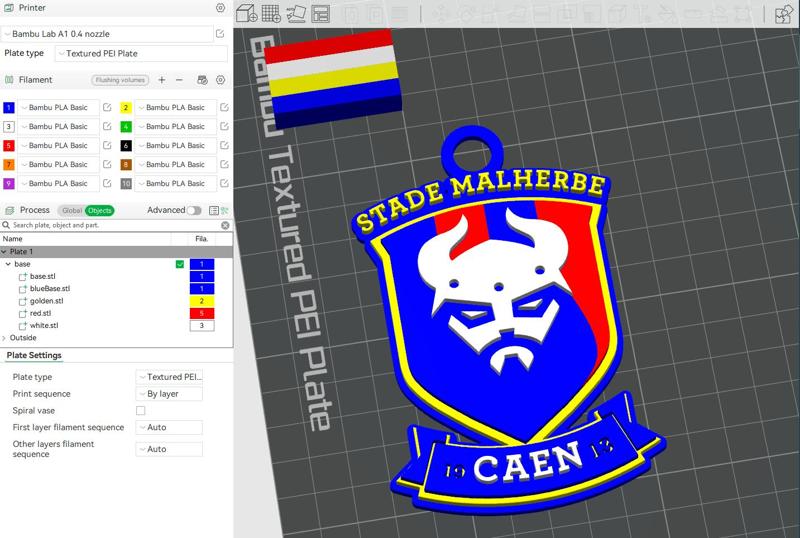
Task: Open First layer filament sequence dropdown
Action: 169,427
